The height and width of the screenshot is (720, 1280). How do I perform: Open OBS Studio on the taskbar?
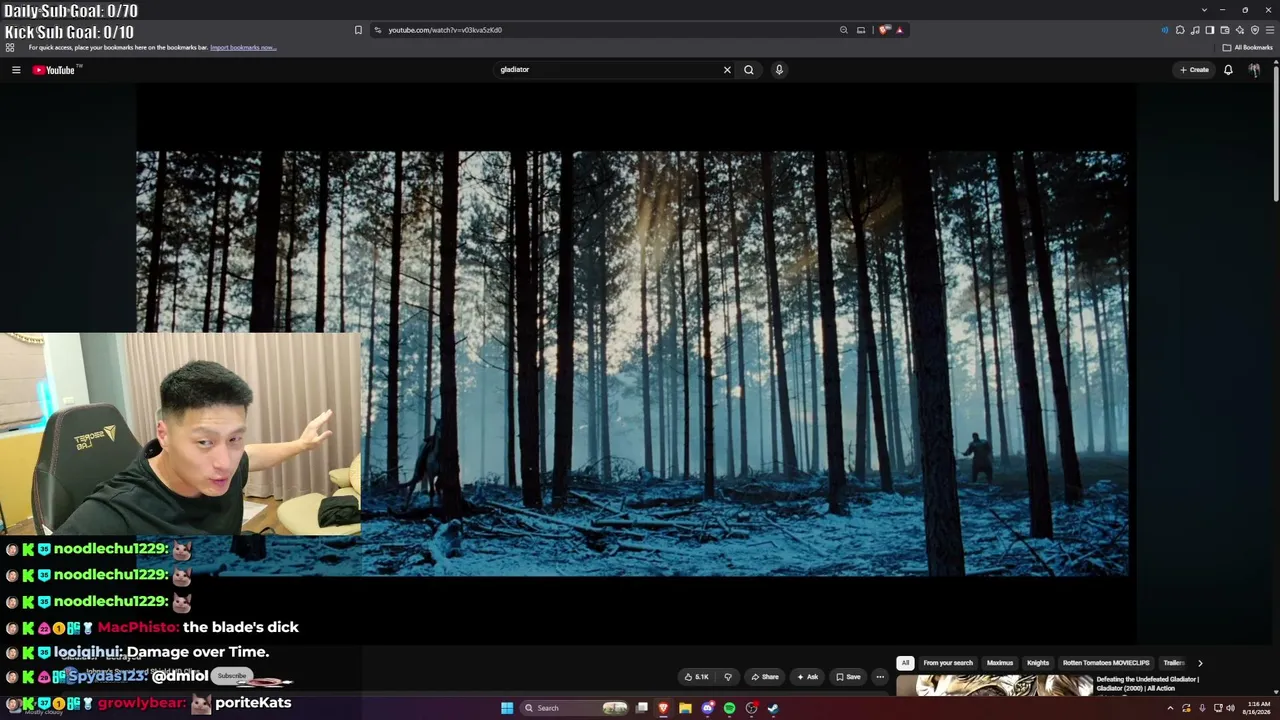click(751, 708)
